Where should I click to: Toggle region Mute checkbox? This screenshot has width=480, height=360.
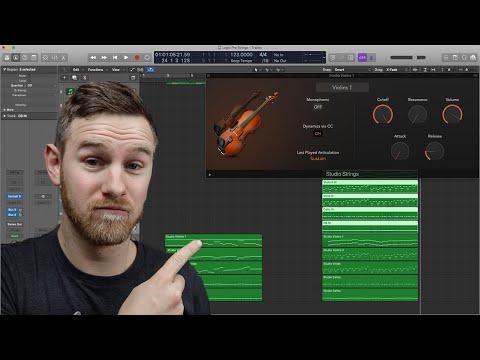pos(30,76)
